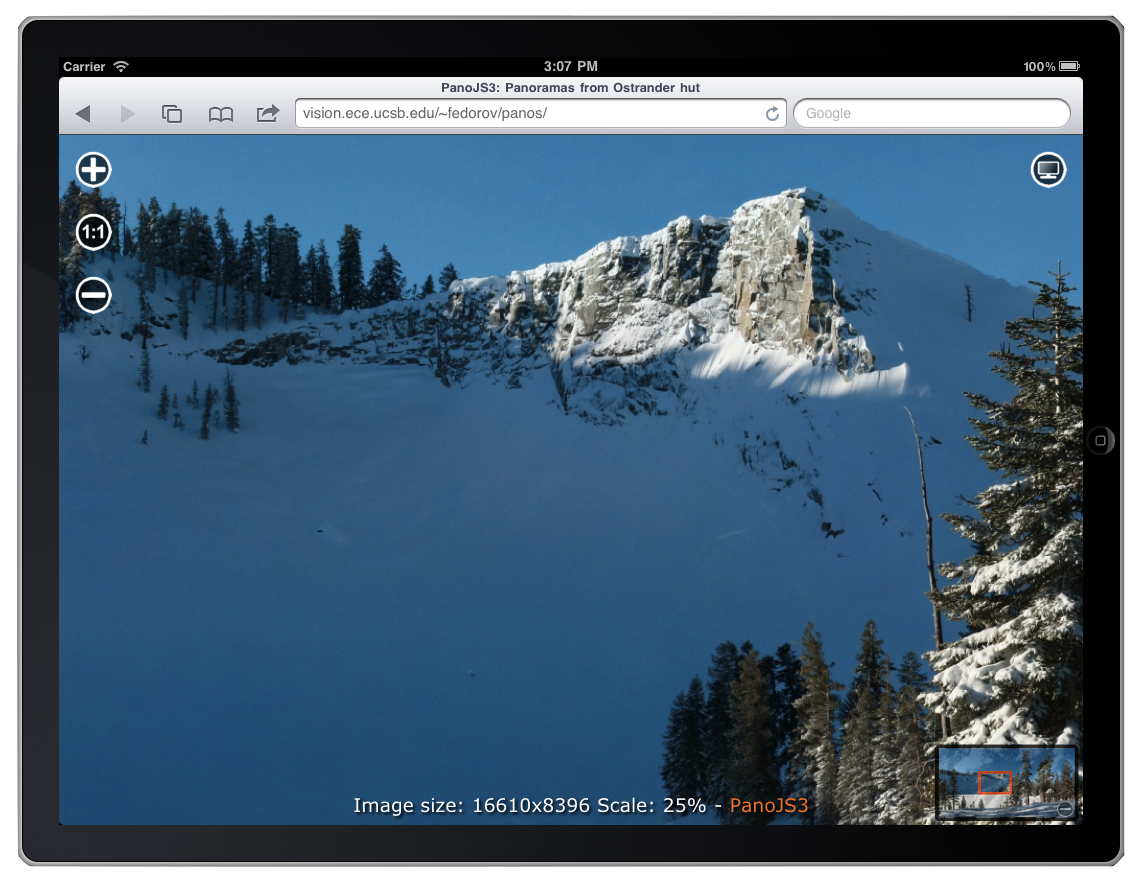Viewport: 1139px width, 881px height.
Task: Click the "Scale: 25%" text
Action: [652, 805]
